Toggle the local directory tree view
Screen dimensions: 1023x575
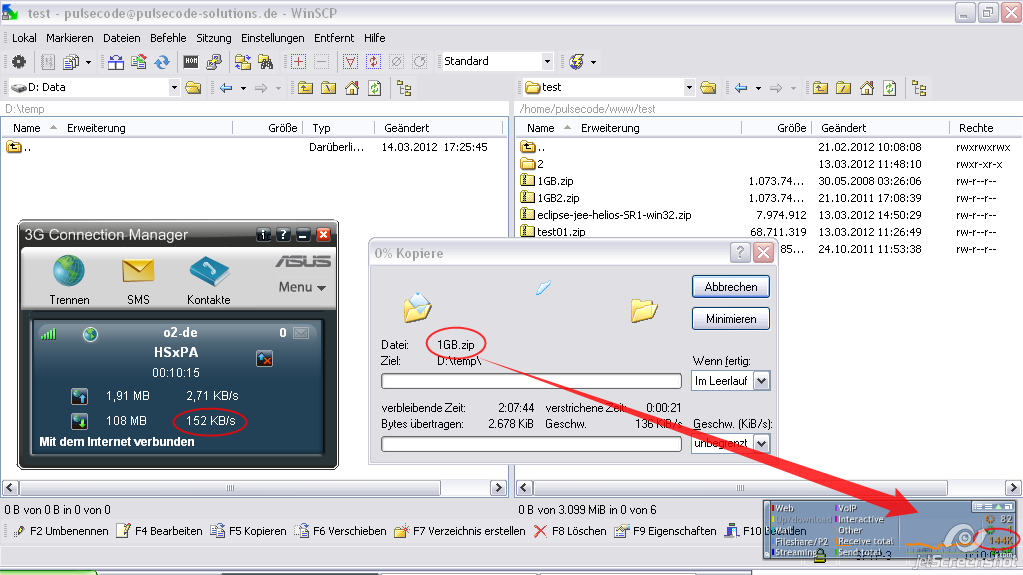tap(404, 87)
